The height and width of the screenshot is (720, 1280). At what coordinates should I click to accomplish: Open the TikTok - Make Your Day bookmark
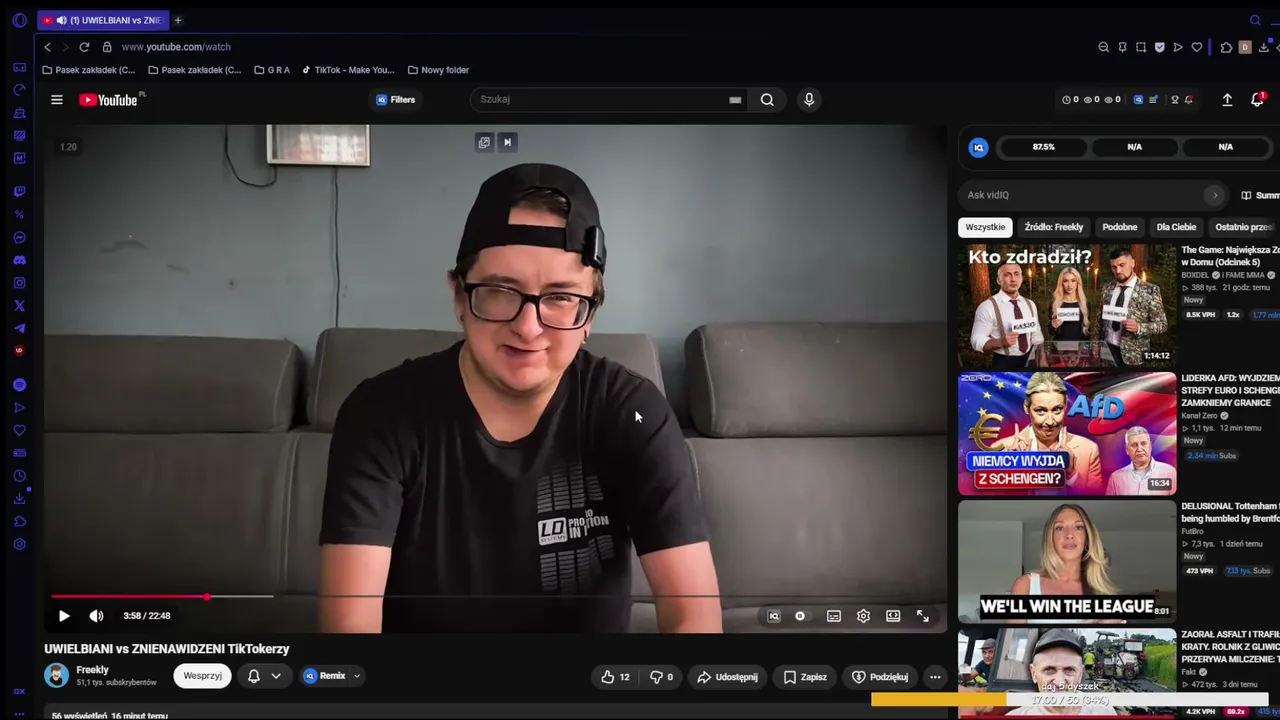coord(348,70)
